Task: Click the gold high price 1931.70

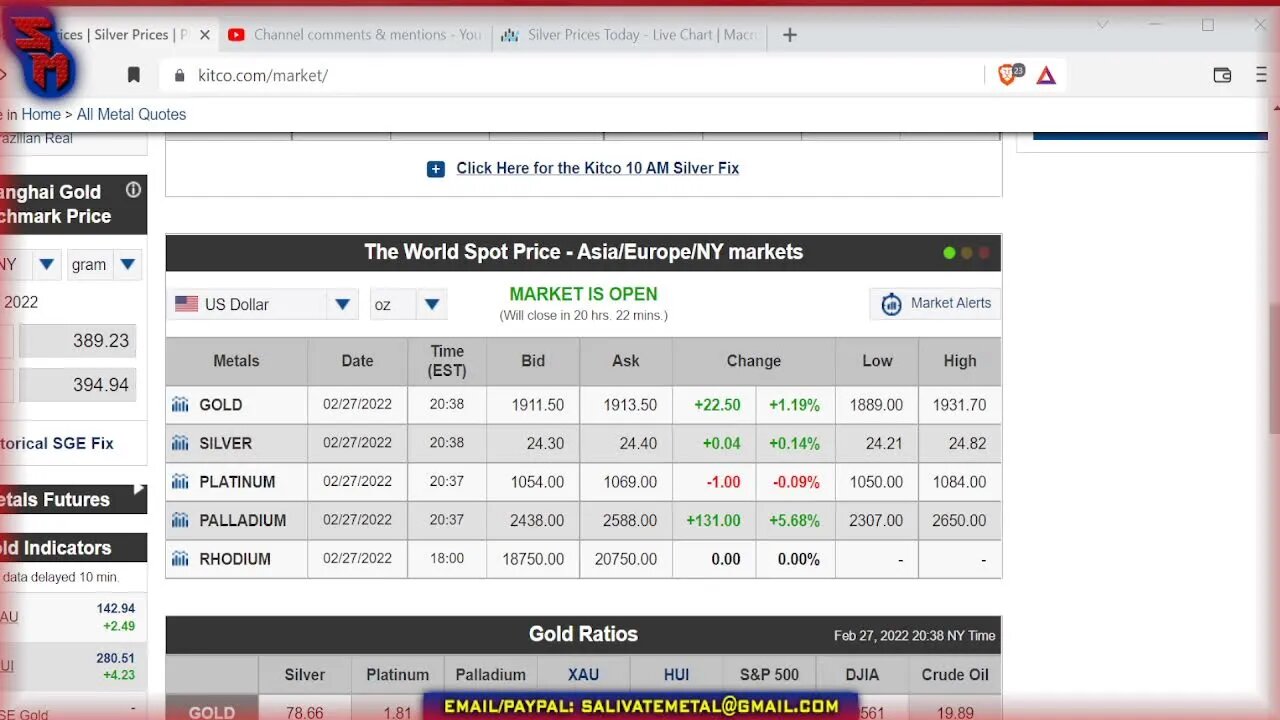Action: coord(959,405)
